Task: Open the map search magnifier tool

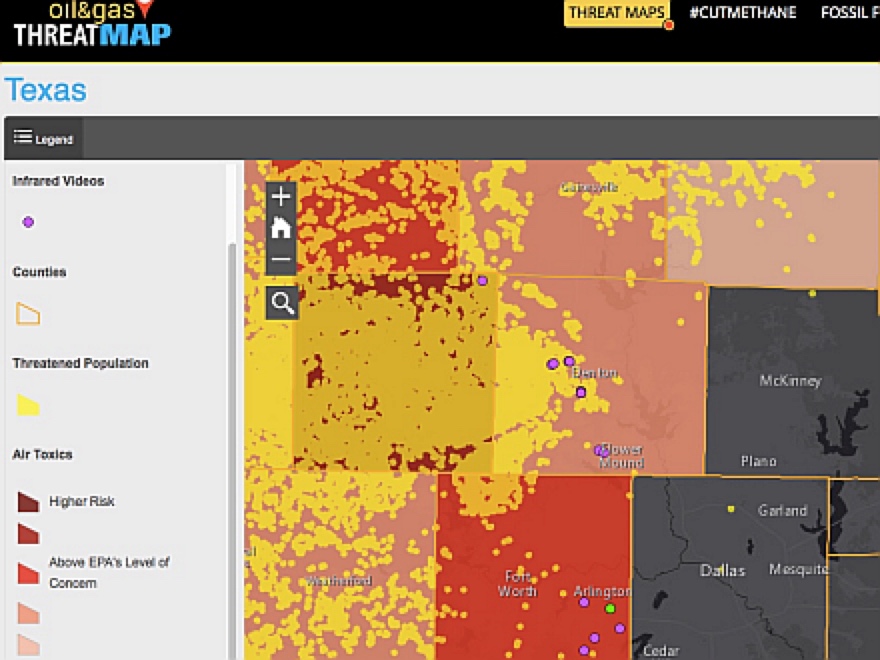Action: 282,303
